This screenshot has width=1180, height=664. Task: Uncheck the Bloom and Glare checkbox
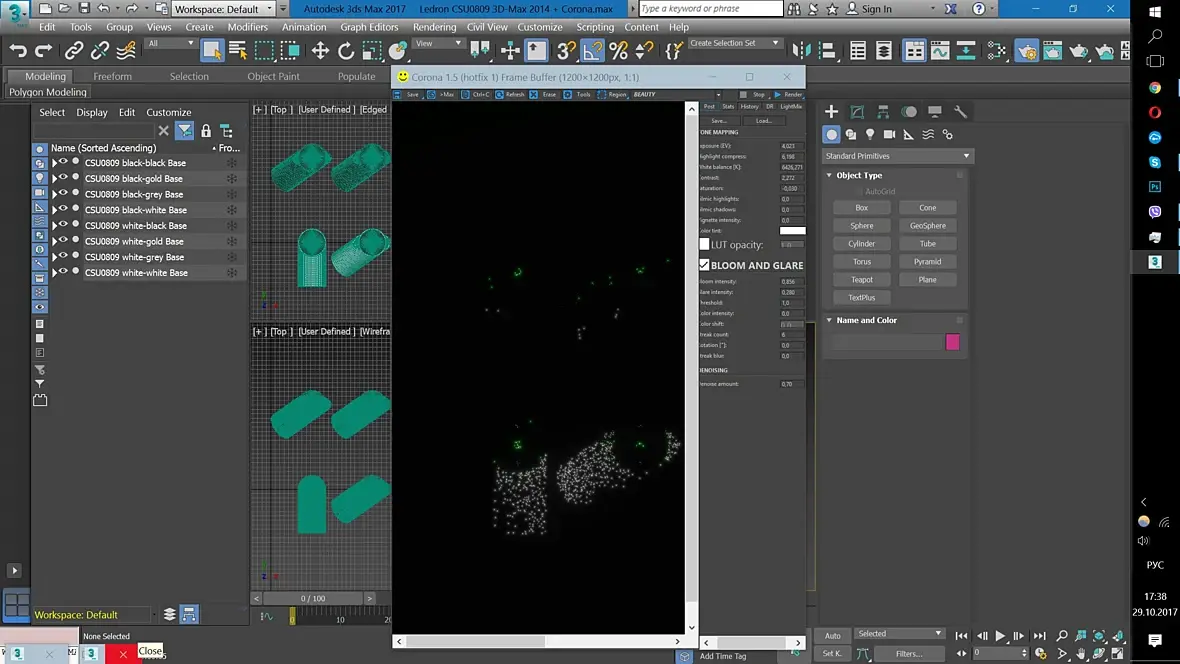pos(704,265)
